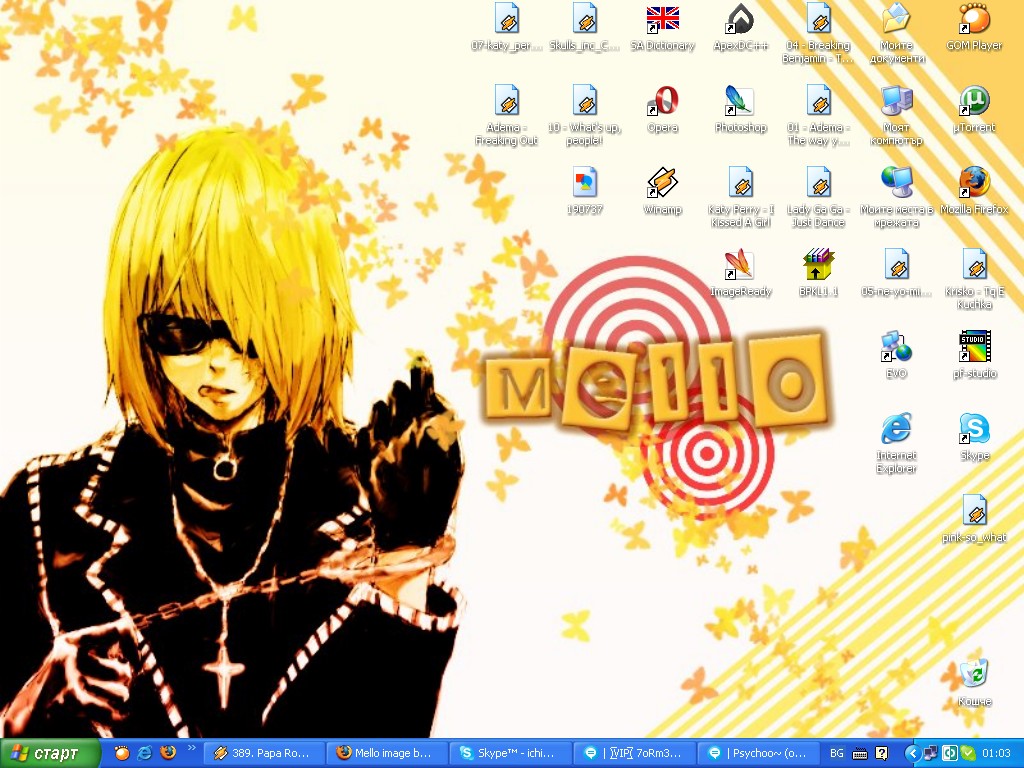The height and width of the screenshot is (768, 1024).
Task: Expand quick launch overflow chevron
Action: (191, 748)
